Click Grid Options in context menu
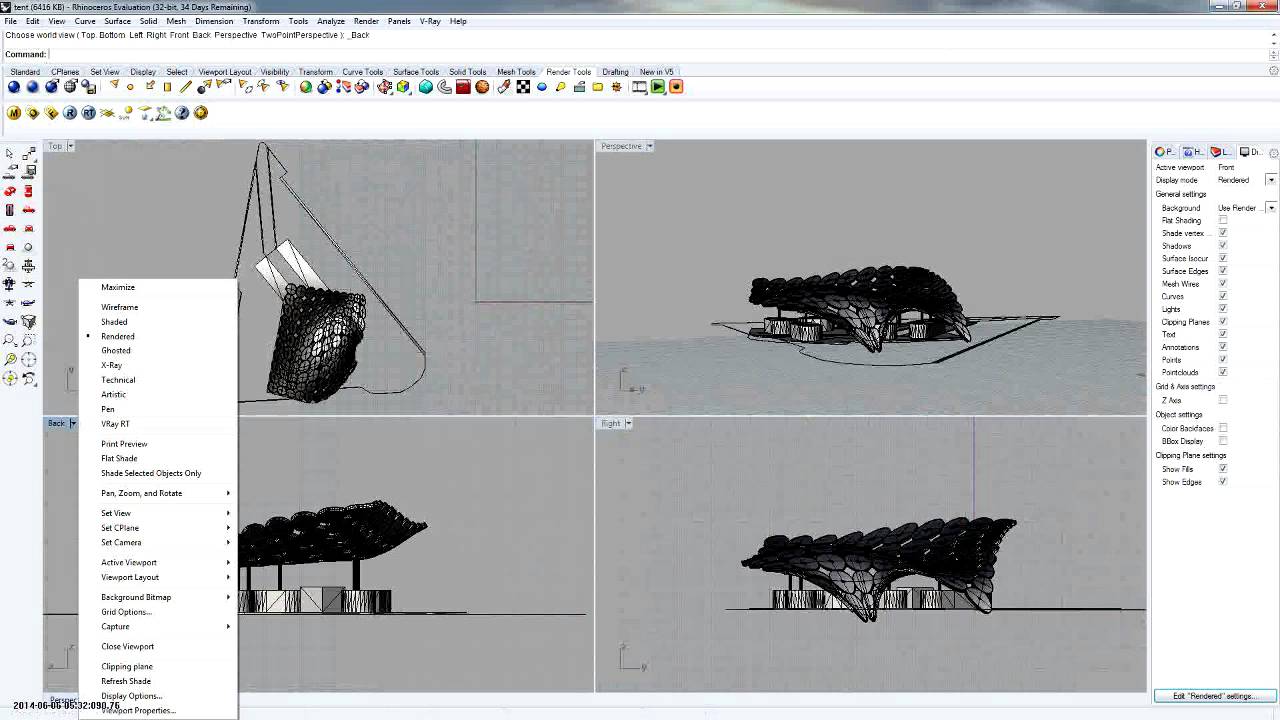The height and width of the screenshot is (720, 1280). point(126,612)
